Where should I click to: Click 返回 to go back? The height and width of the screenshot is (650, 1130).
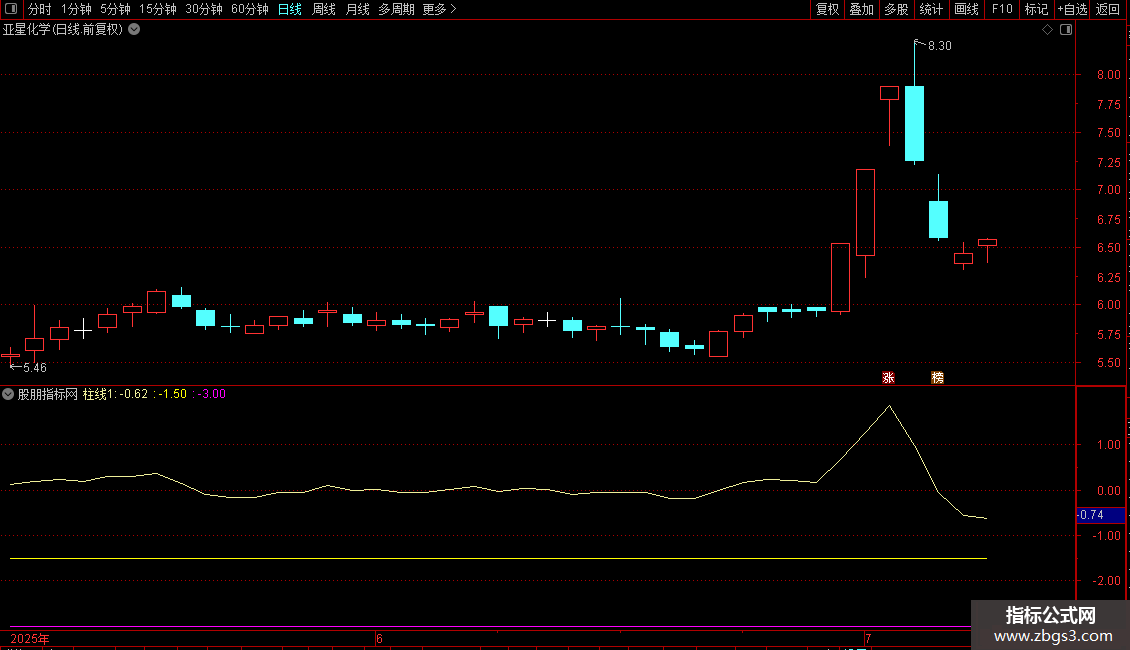[1108, 9]
